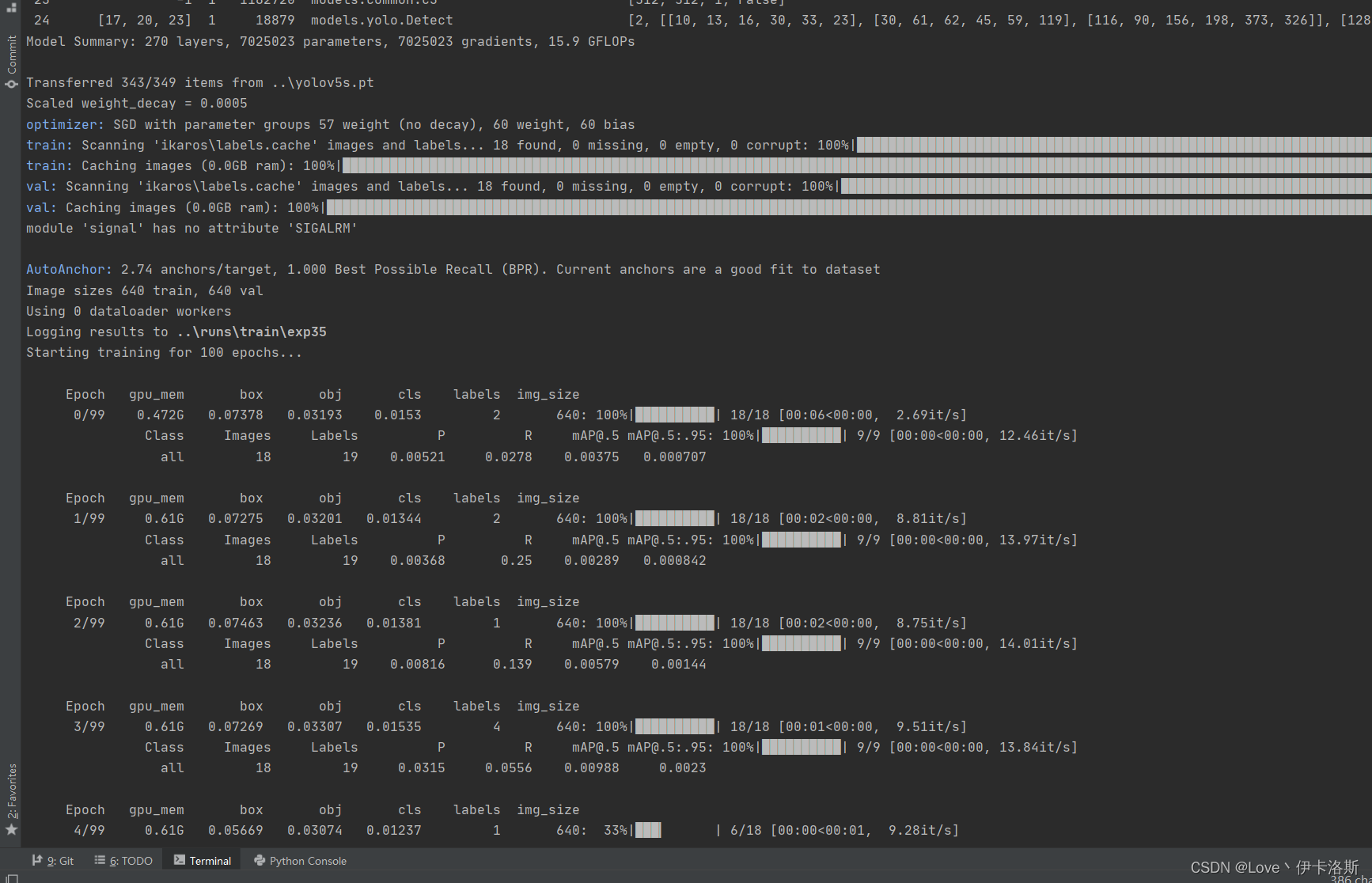Click cls loss value '0.01237'
Screen dimensions: 1372x883
tap(394, 830)
